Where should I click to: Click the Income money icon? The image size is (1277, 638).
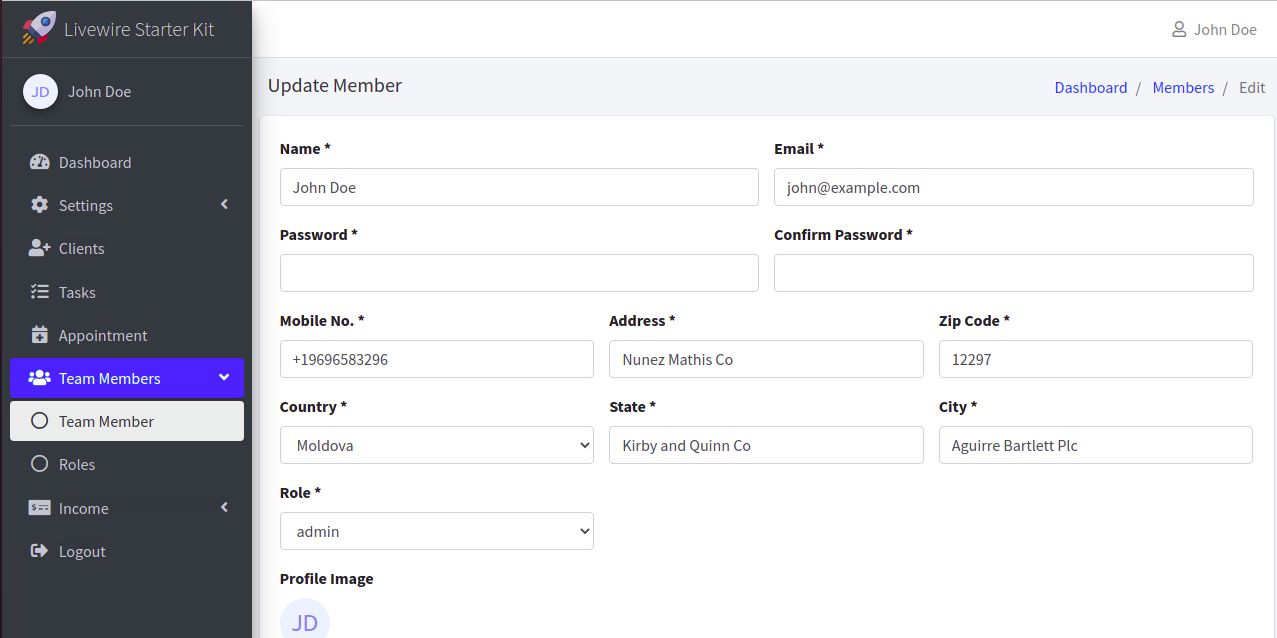[40, 508]
